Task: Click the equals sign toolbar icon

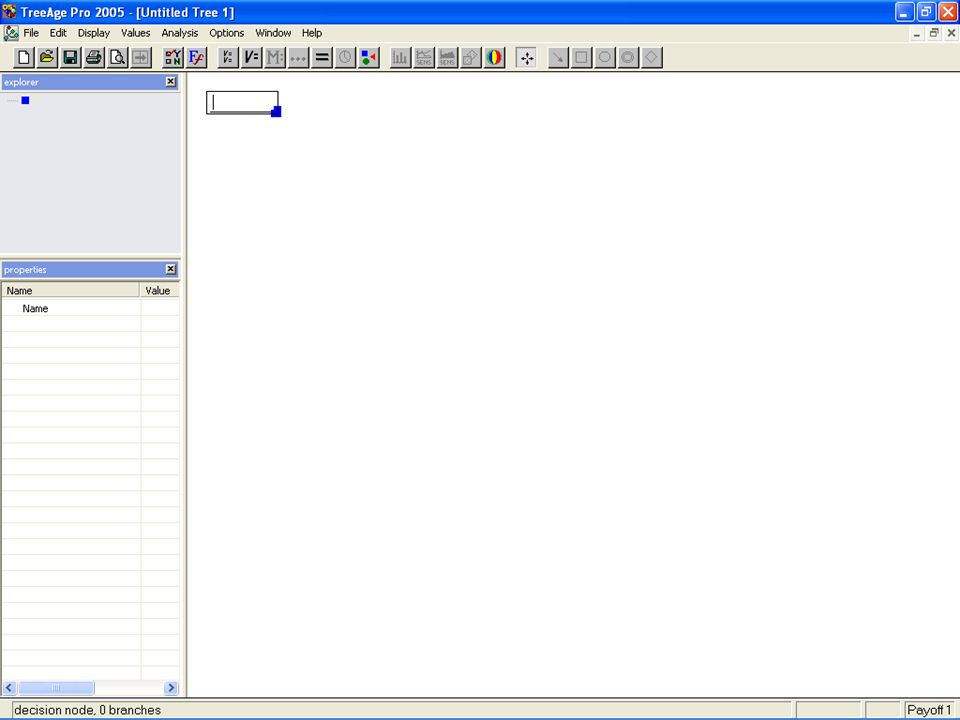Action: click(321, 58)
